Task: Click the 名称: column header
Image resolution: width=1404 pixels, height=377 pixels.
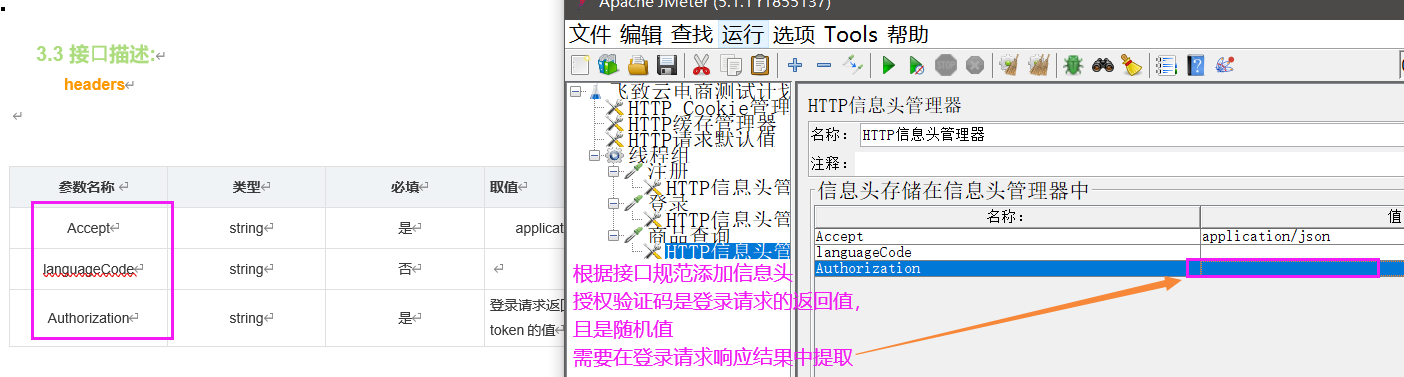Action: tap(1007, 217)
